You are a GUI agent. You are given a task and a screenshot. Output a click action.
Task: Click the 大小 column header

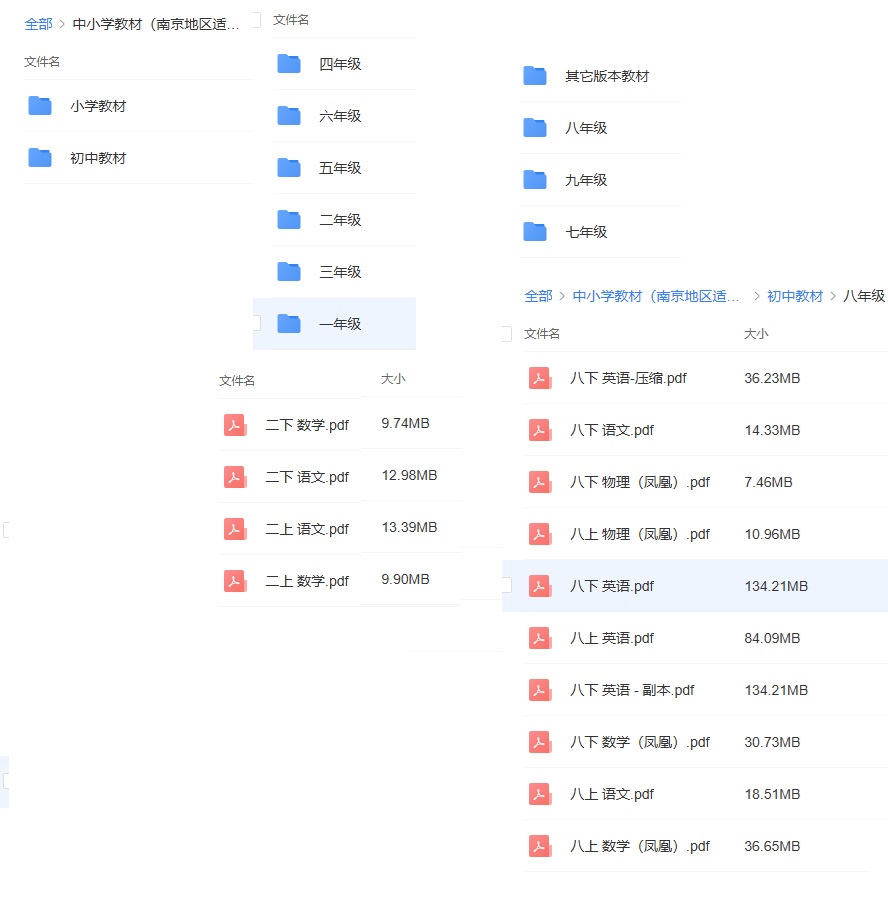pos(757,333)
